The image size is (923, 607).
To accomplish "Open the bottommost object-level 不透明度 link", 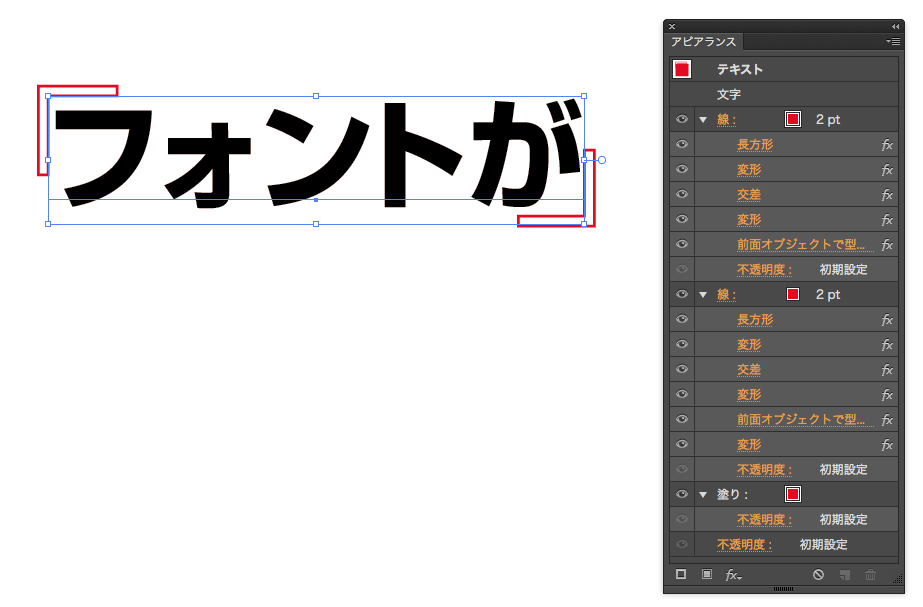I will coord(744,545).
